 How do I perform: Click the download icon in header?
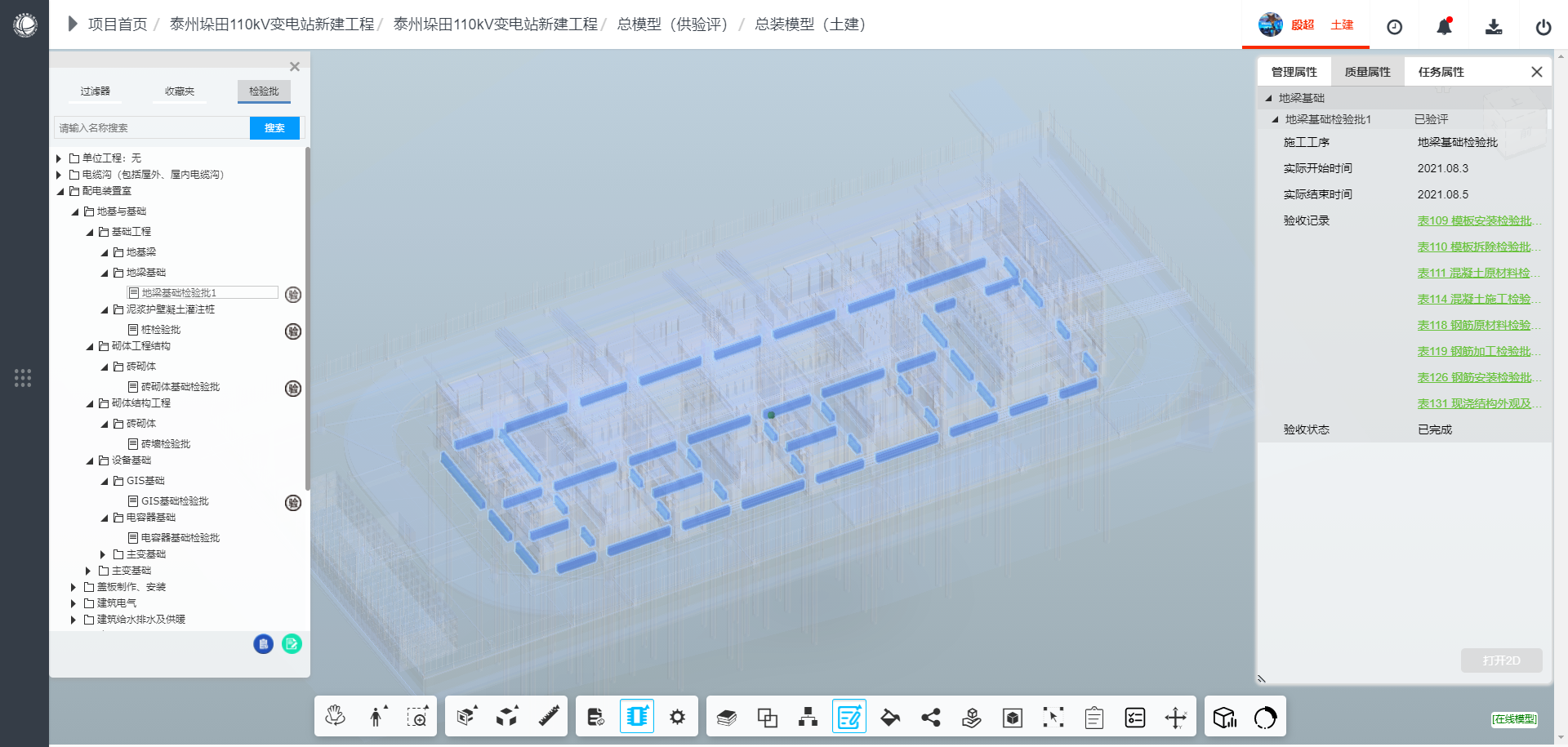[x=1493, y=27]
